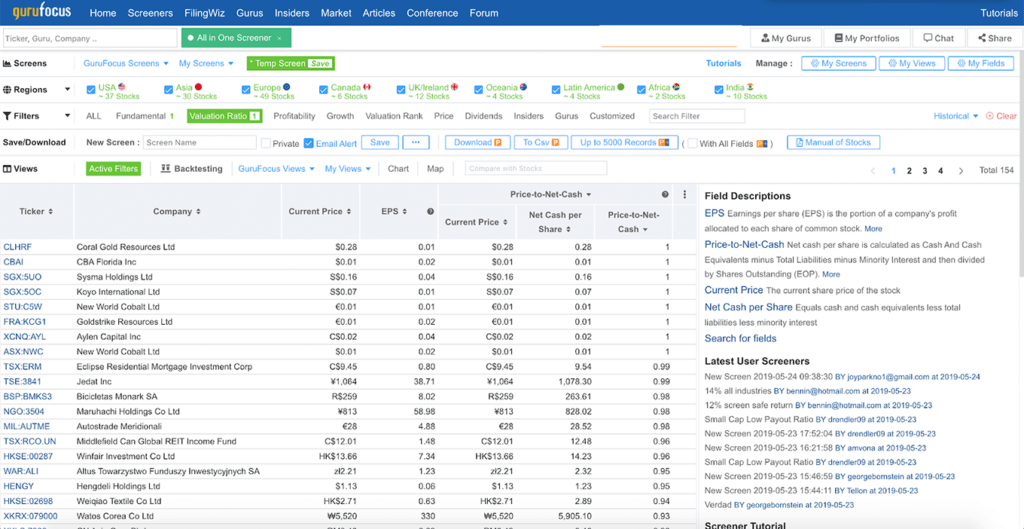The width and height of the screenshot is (1024, 529).
Task: Enable the Private checkbox
Action: pos(266,143)
